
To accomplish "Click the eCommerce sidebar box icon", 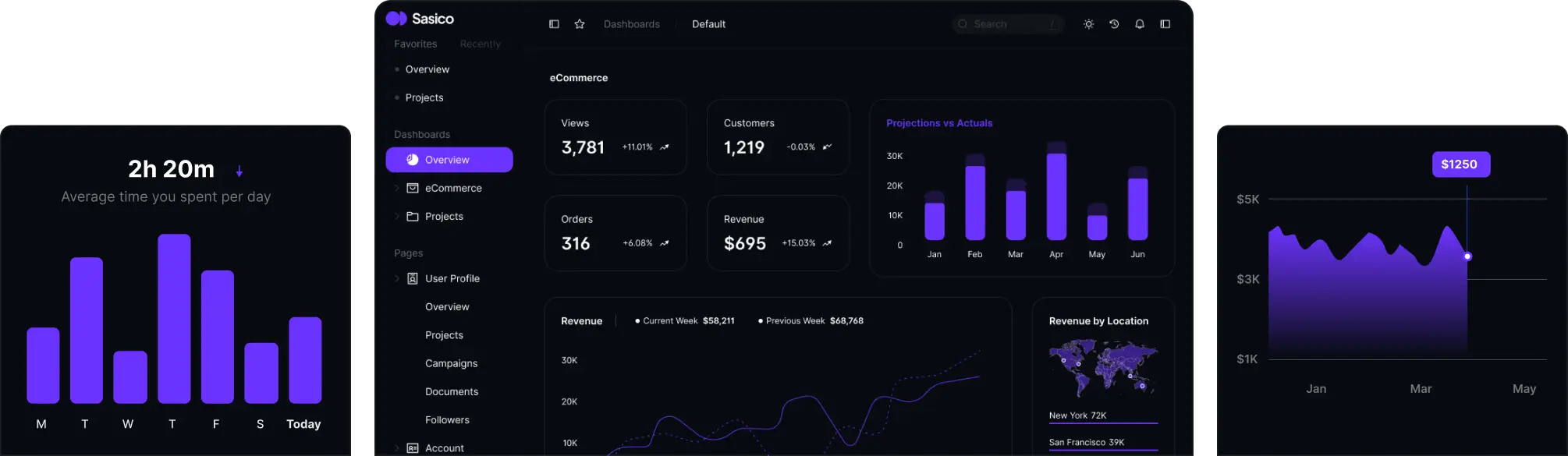I will (413, 188).
